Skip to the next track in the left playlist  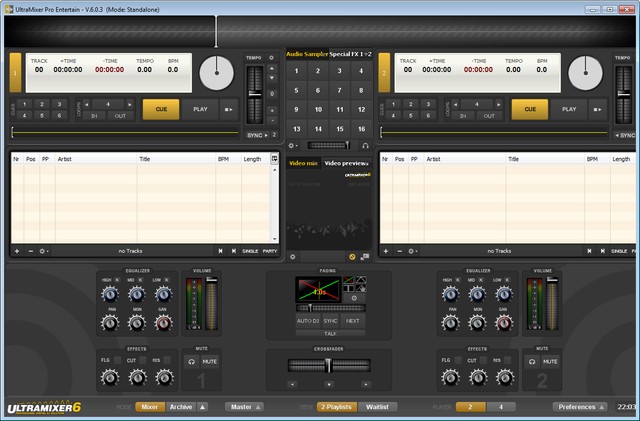(234, 251)
